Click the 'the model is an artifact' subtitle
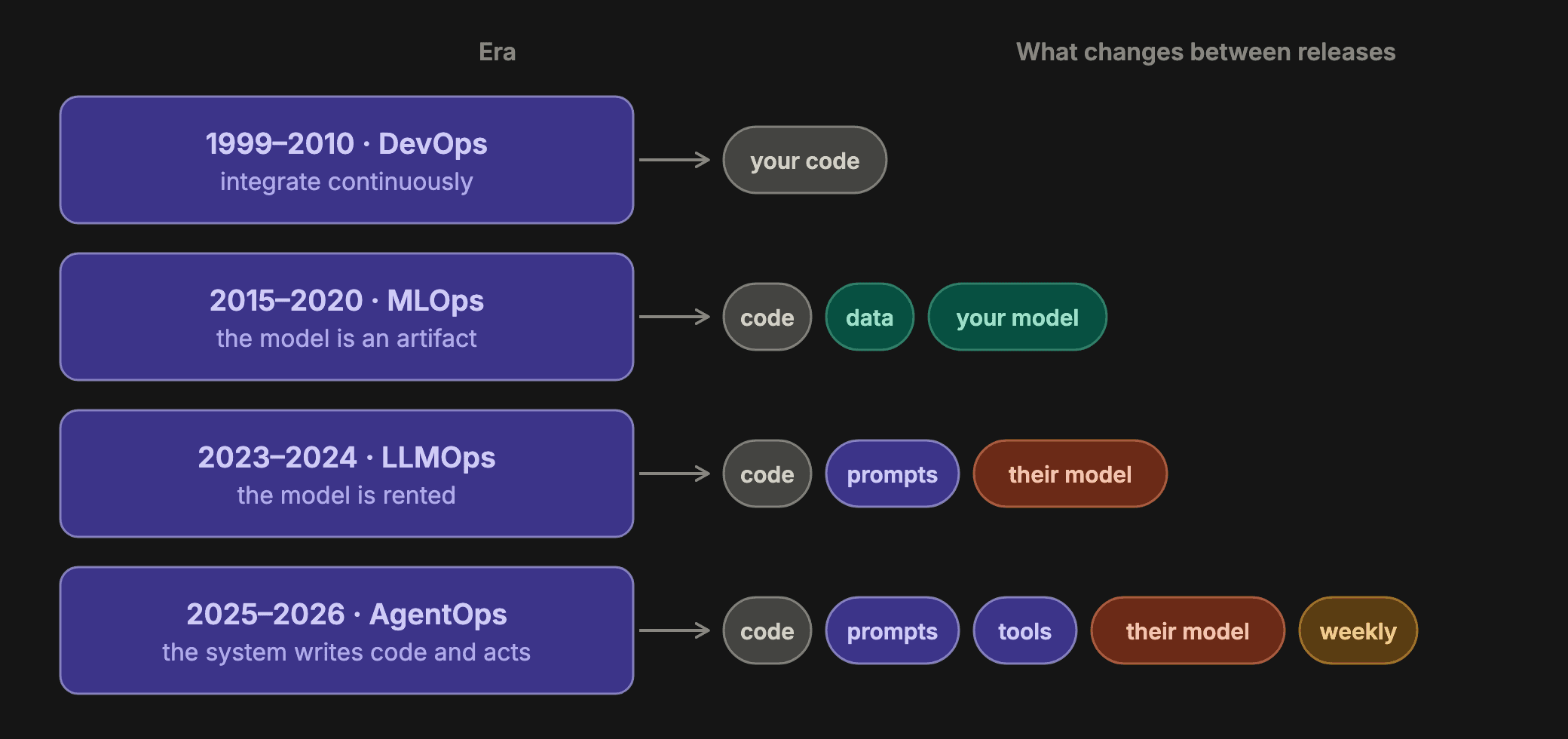Screen dimensions: 1568x739 coord(347,339)
